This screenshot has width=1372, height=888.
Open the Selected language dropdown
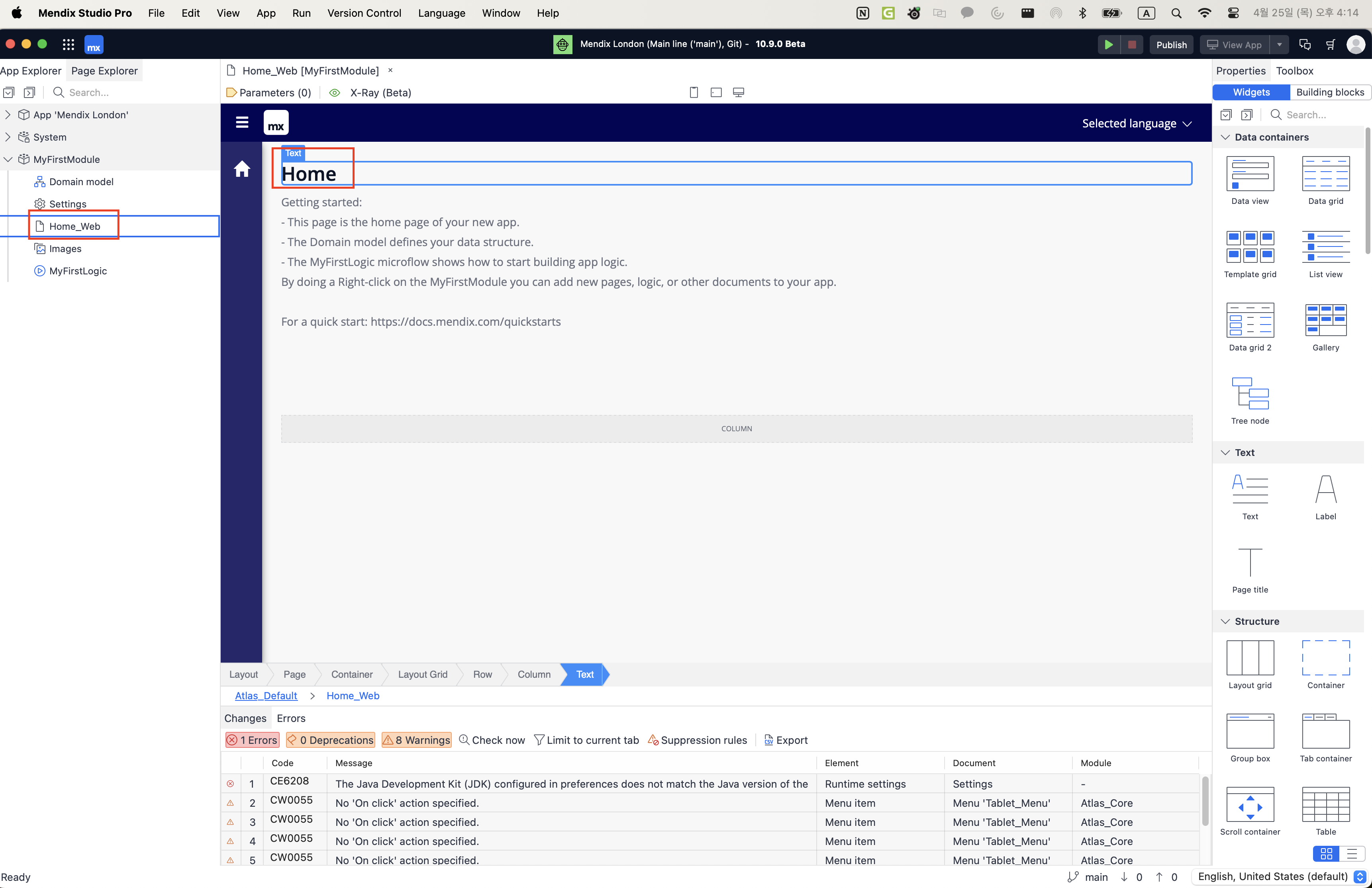tap(1136, 123)
